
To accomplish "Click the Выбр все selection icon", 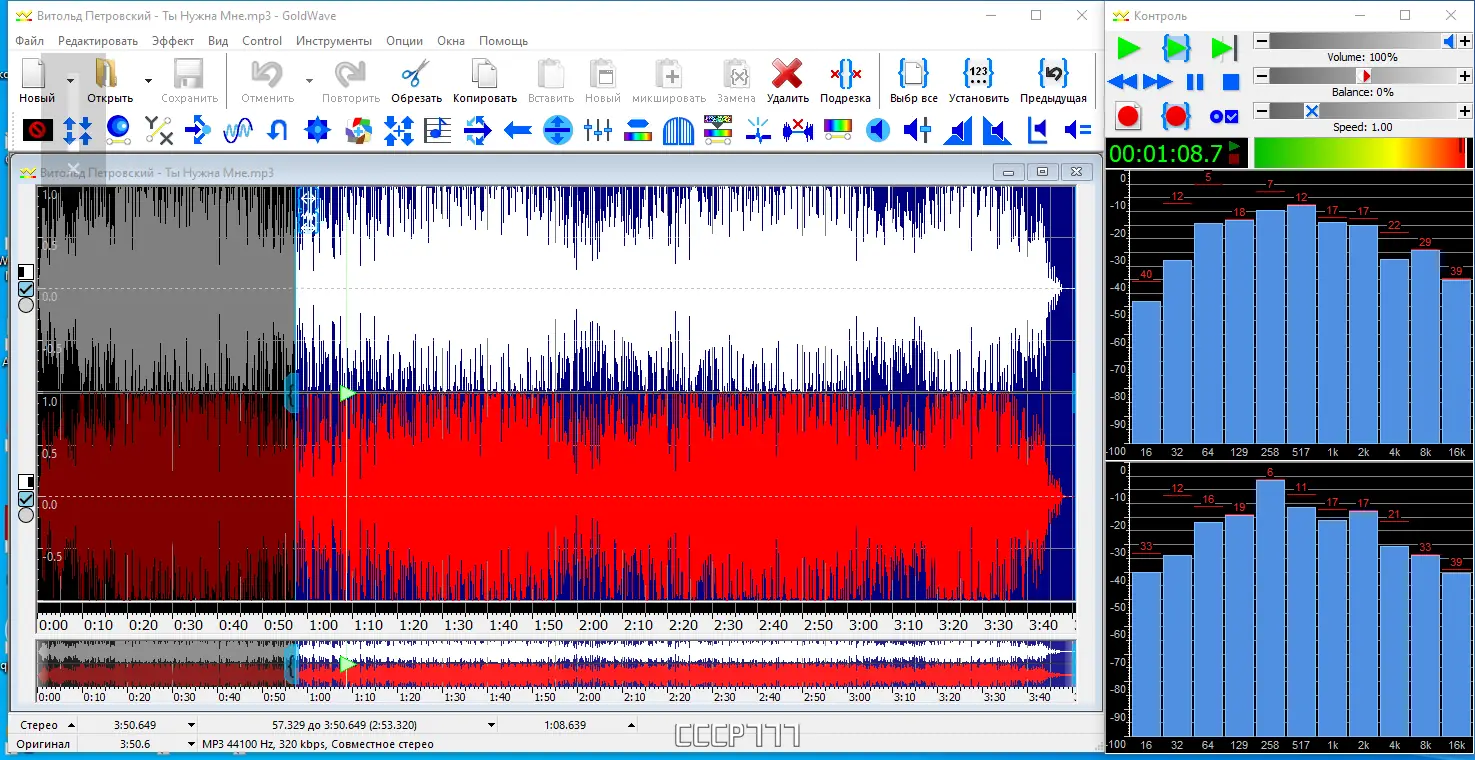I will tap(913, 75).
